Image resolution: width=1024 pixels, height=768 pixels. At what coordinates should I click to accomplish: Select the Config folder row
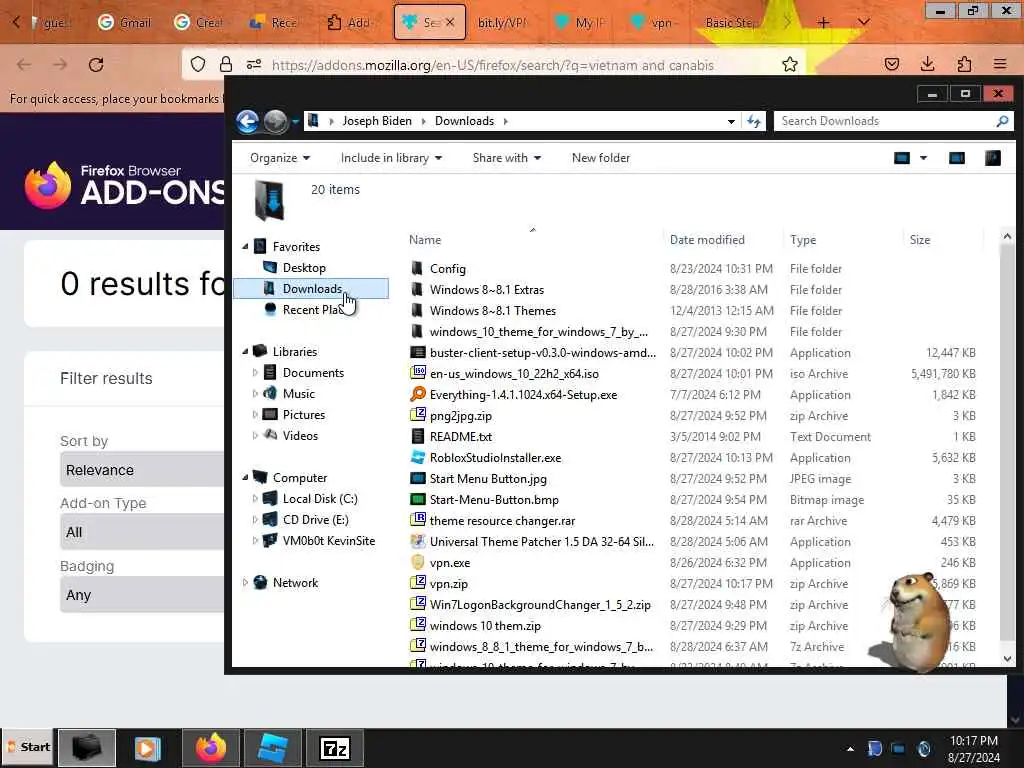pyautogui.click(x=692, y=268)
